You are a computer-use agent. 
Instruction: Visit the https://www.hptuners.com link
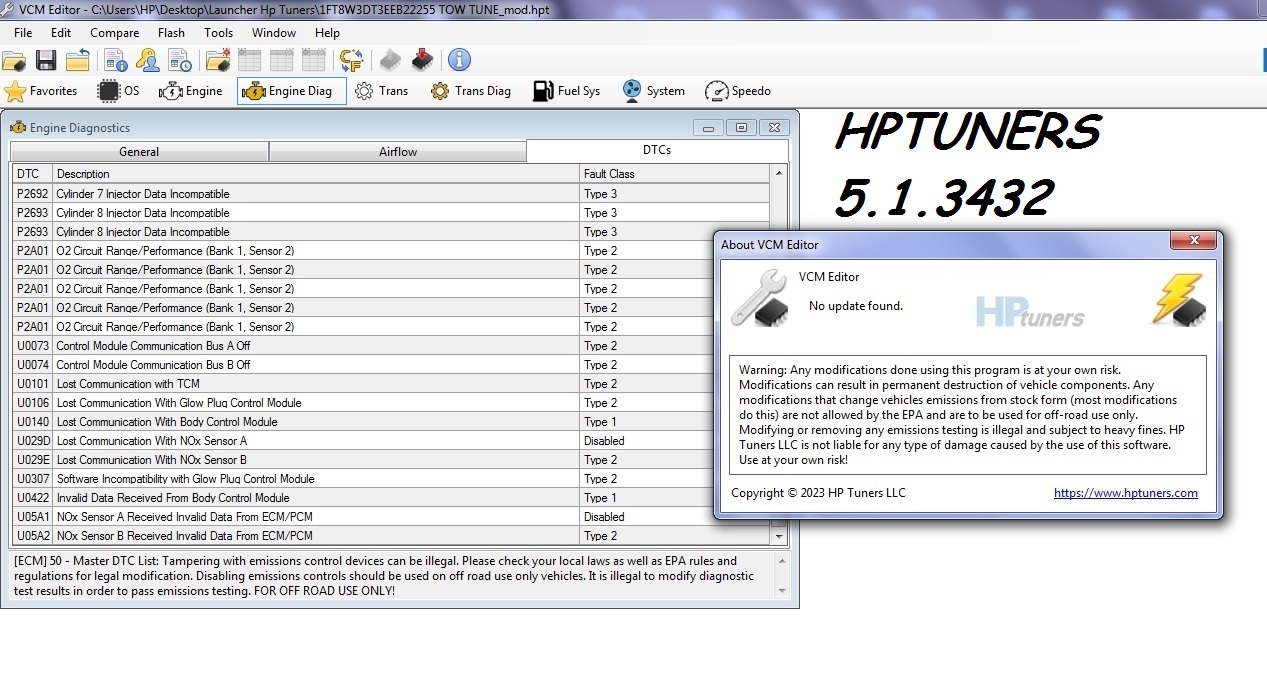pos(1126,493)
